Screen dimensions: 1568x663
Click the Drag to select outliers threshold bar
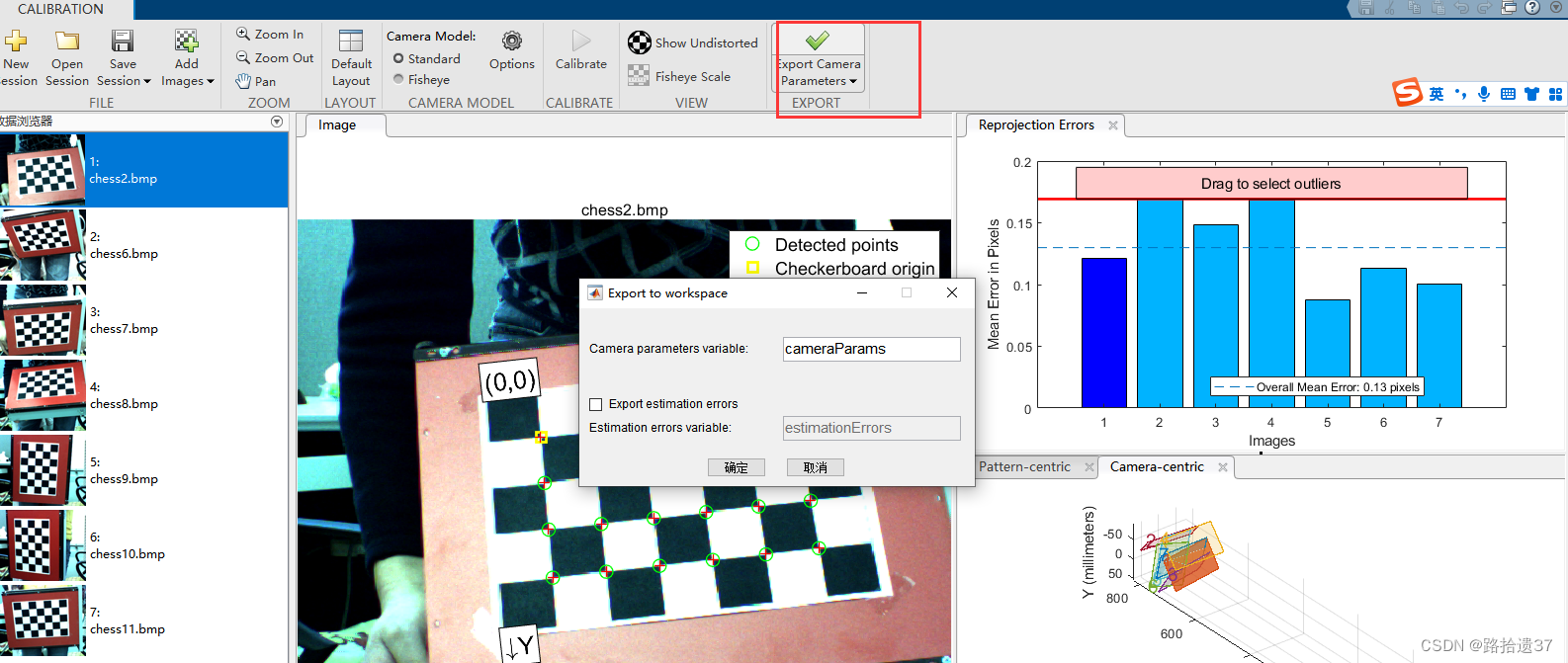[1271, 183]
